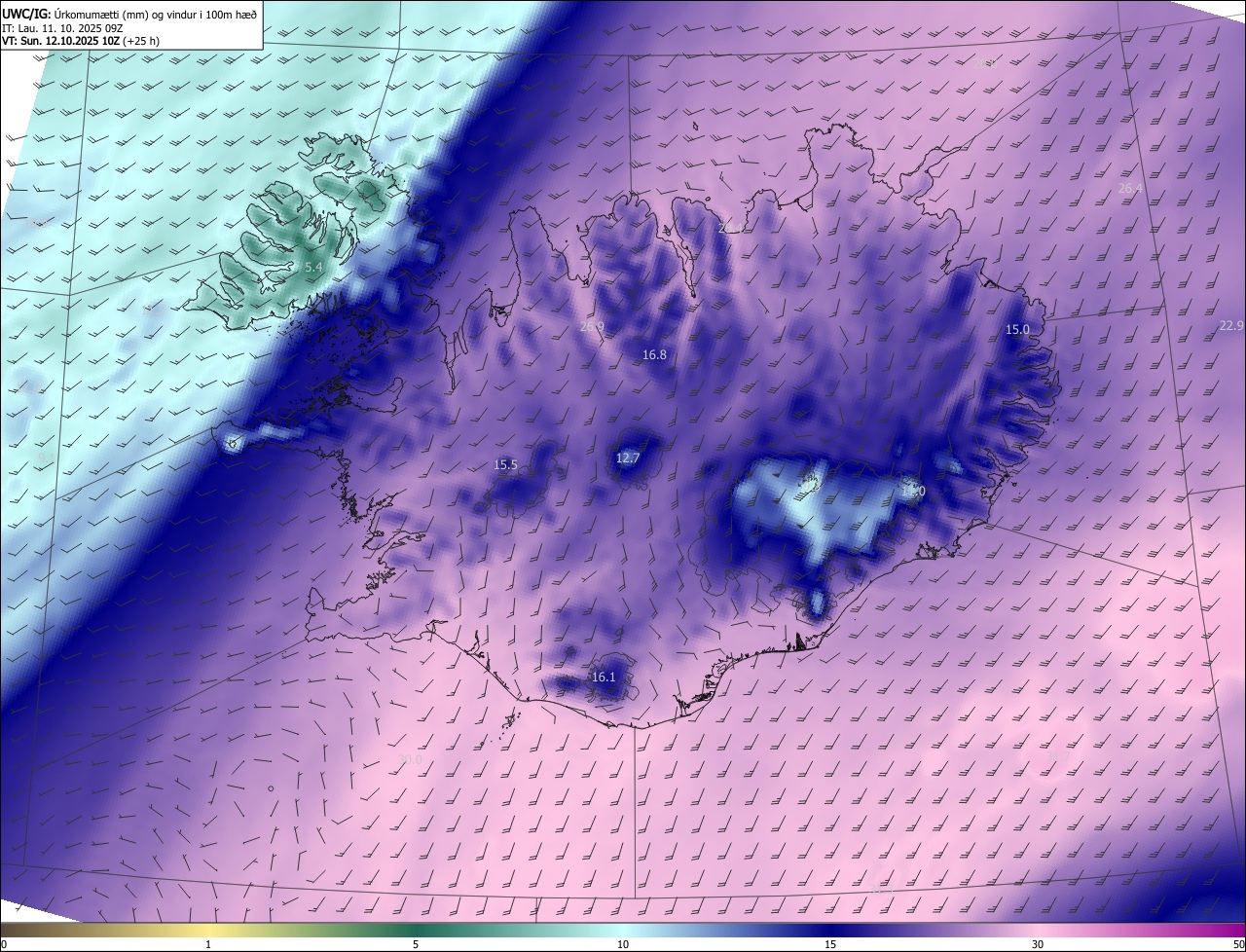Click the 30.0 value over the southwest ocean
This screenshot has width=1246, height=952.
[411, 759]
